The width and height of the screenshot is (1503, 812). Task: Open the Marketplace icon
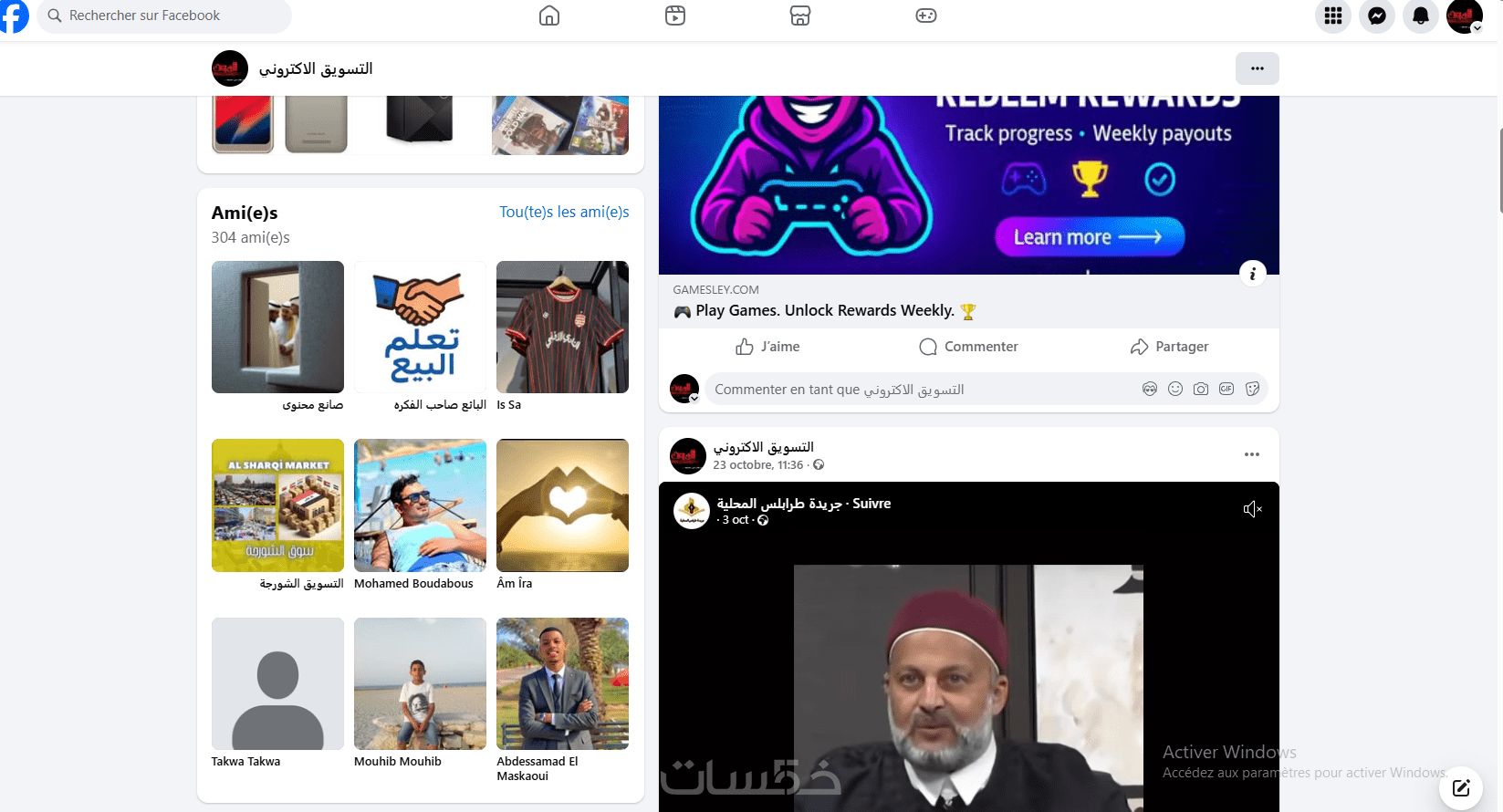800,16
